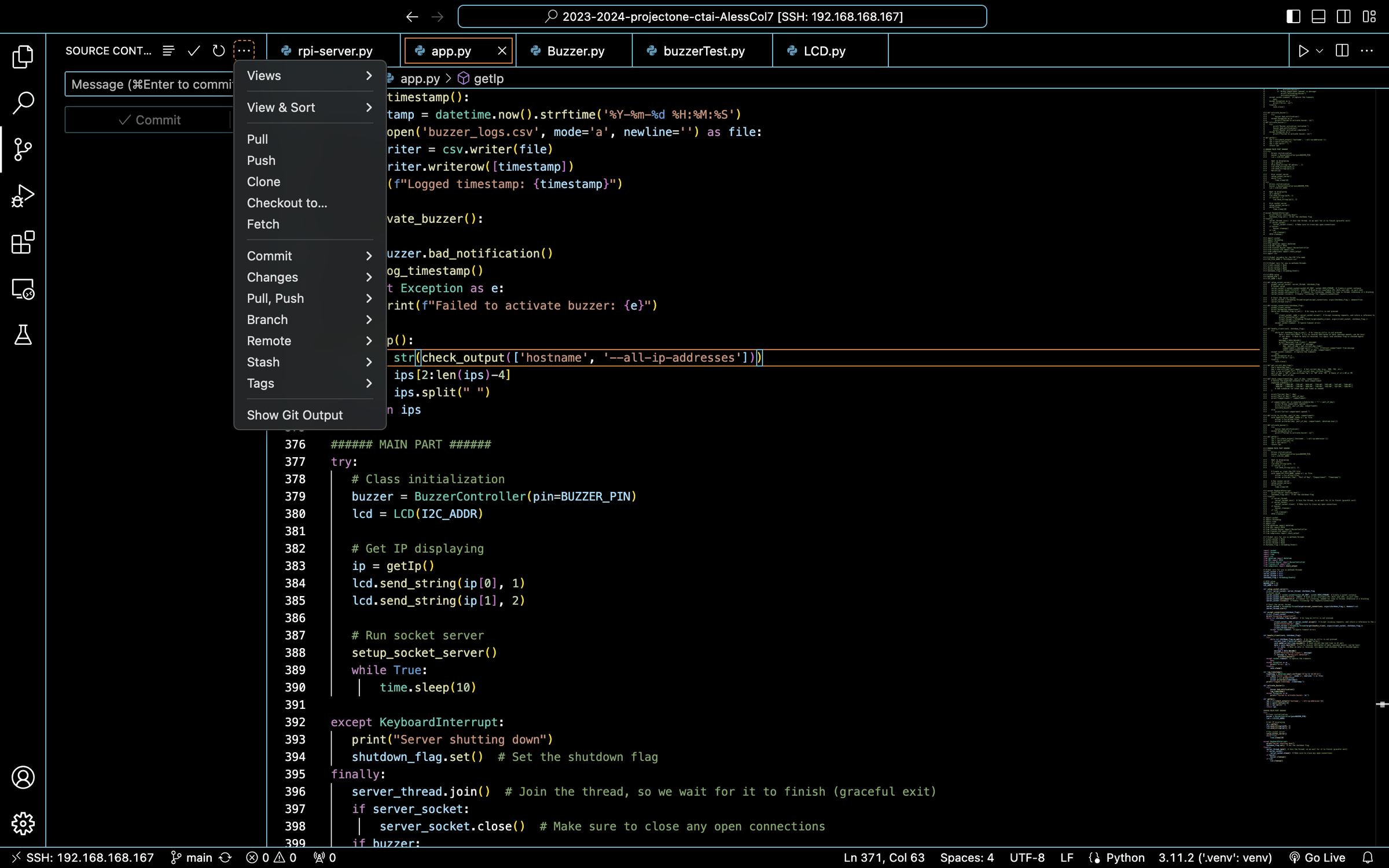The image size is (1389, 868).
Task: Open the Search view in activity bar
Action: [x=23, y=102]
